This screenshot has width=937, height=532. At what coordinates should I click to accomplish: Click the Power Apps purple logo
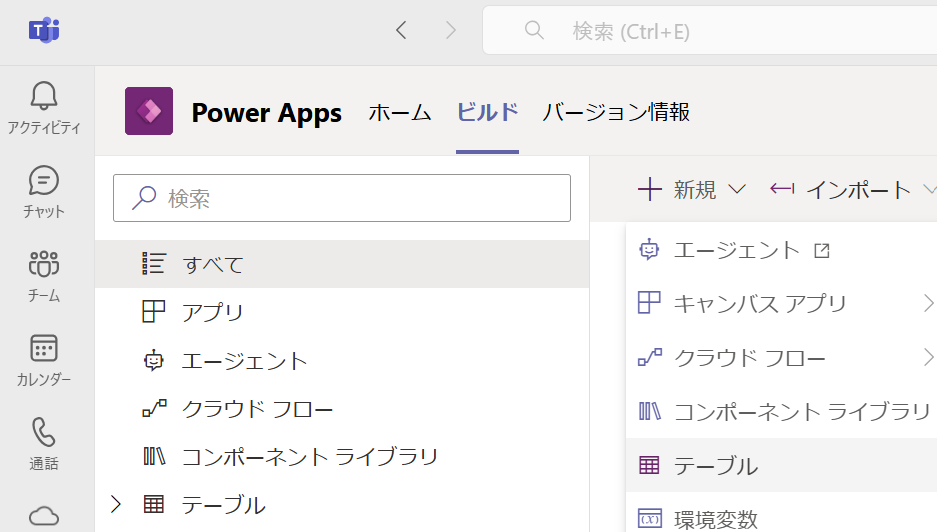point(149,111)
